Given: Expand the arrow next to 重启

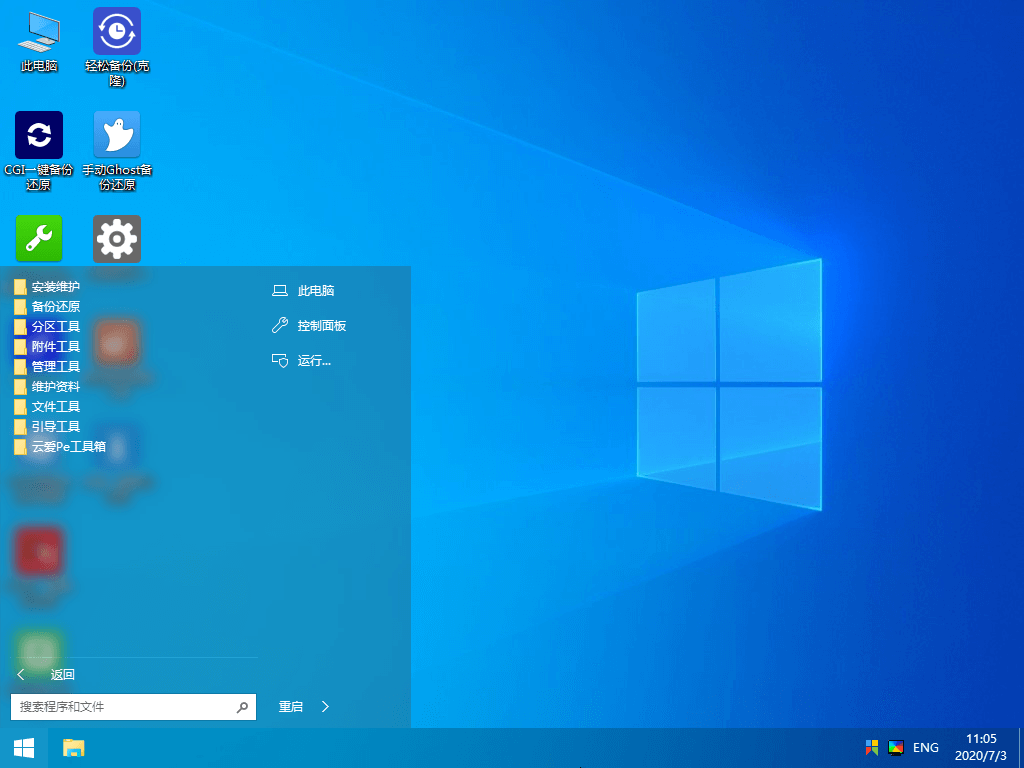Looking at the screenshot, I should [325, 707].
